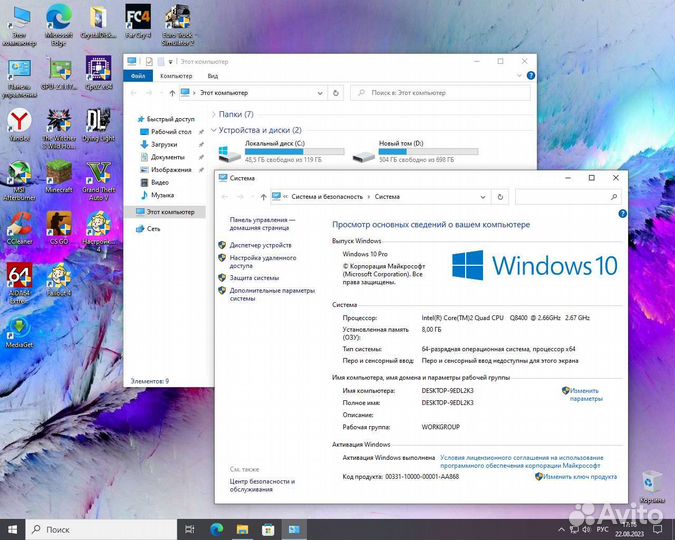Open 'Настройка удаленного доступа' link
Image resolution: width=675 pixels, height=540 pixels.
263,261
